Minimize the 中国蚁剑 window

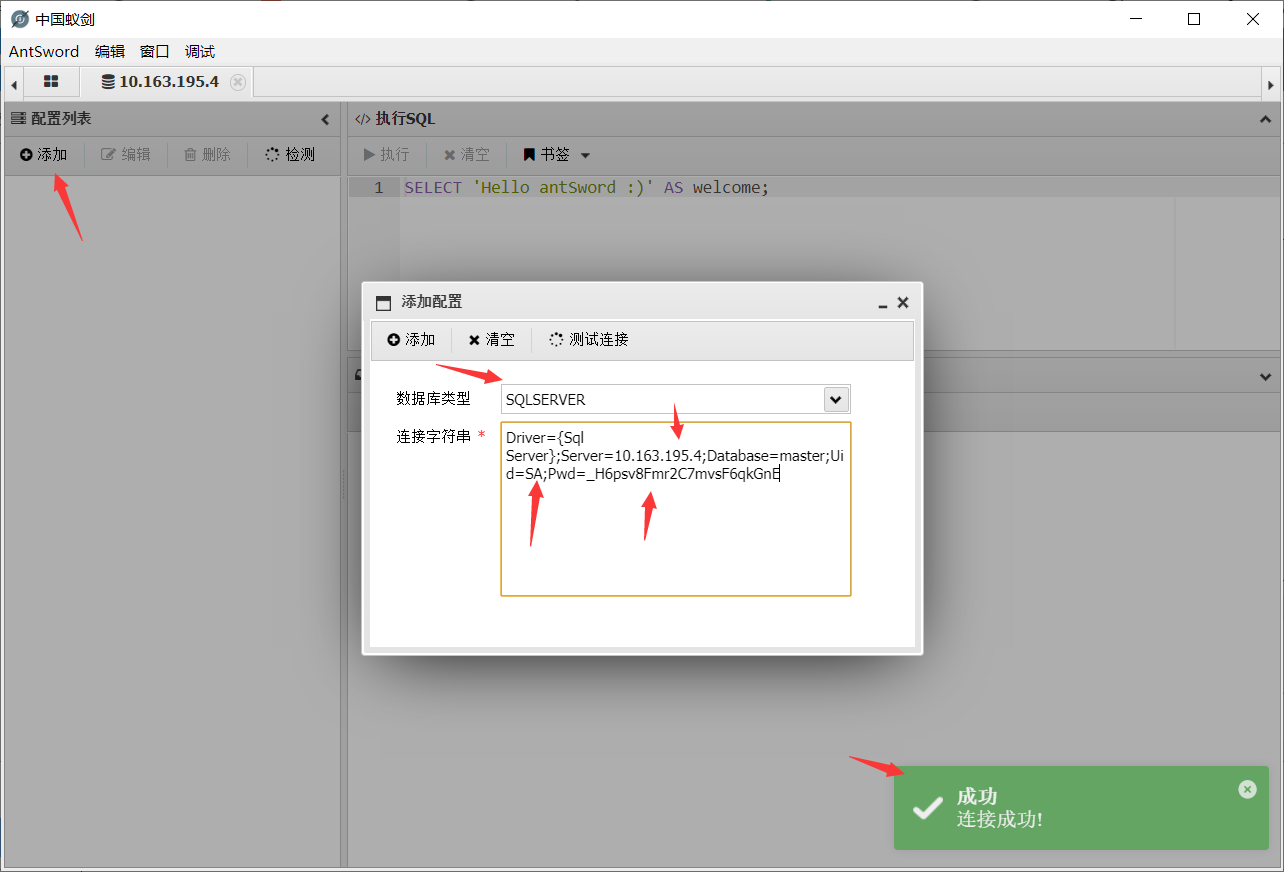click(1135, 19)
